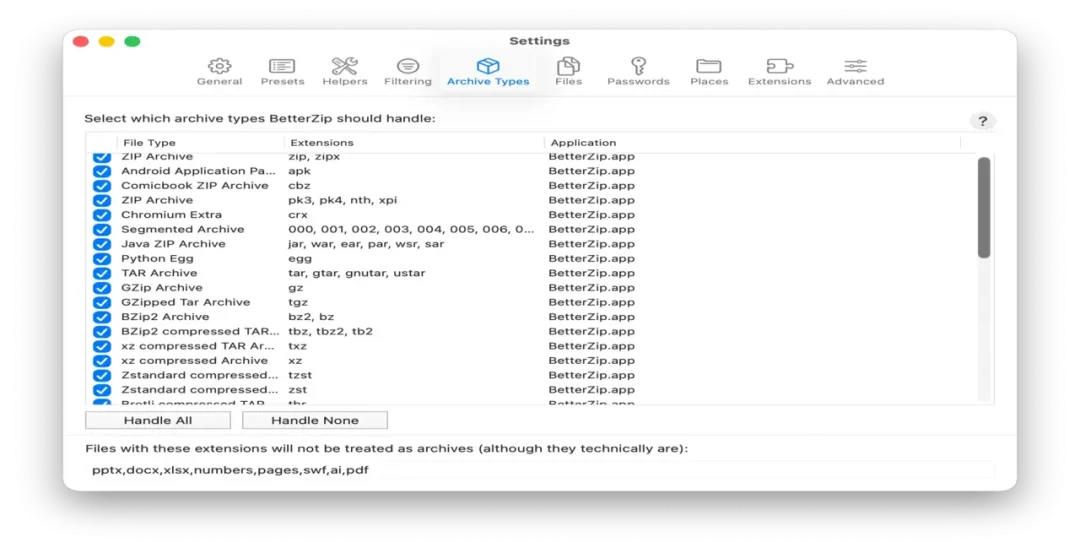This screenshot has width=1080, height=548.
Task: Open the Passwords settings pane
Action: point(638,72)
